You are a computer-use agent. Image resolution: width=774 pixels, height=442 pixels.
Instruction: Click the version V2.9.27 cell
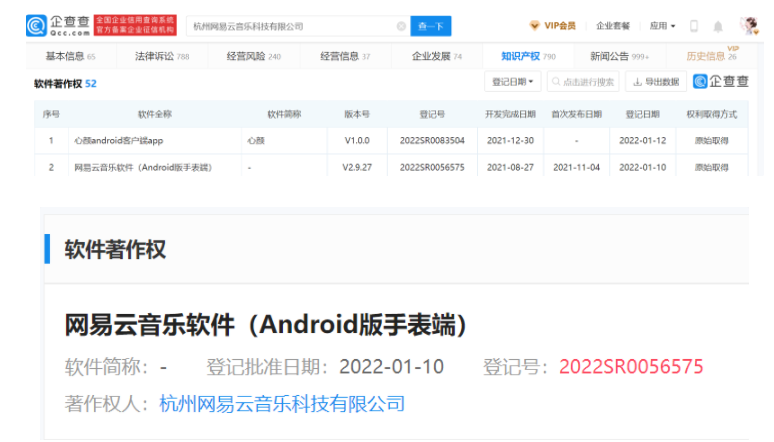357,167
